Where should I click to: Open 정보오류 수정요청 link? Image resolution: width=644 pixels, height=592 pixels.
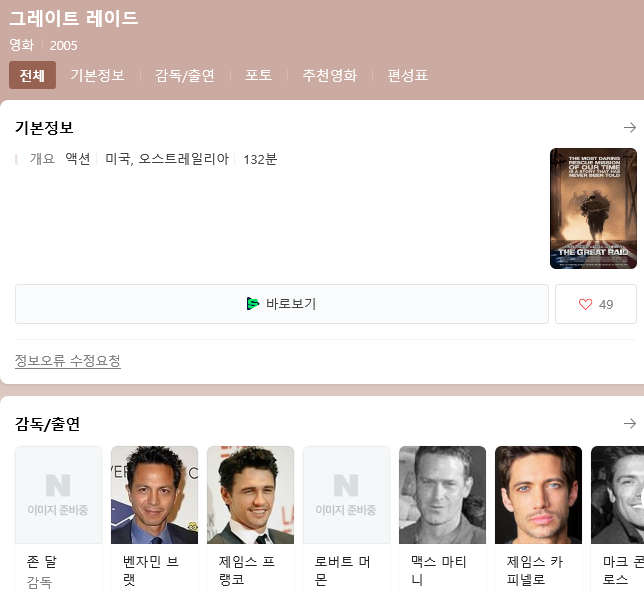coord(68,361)
